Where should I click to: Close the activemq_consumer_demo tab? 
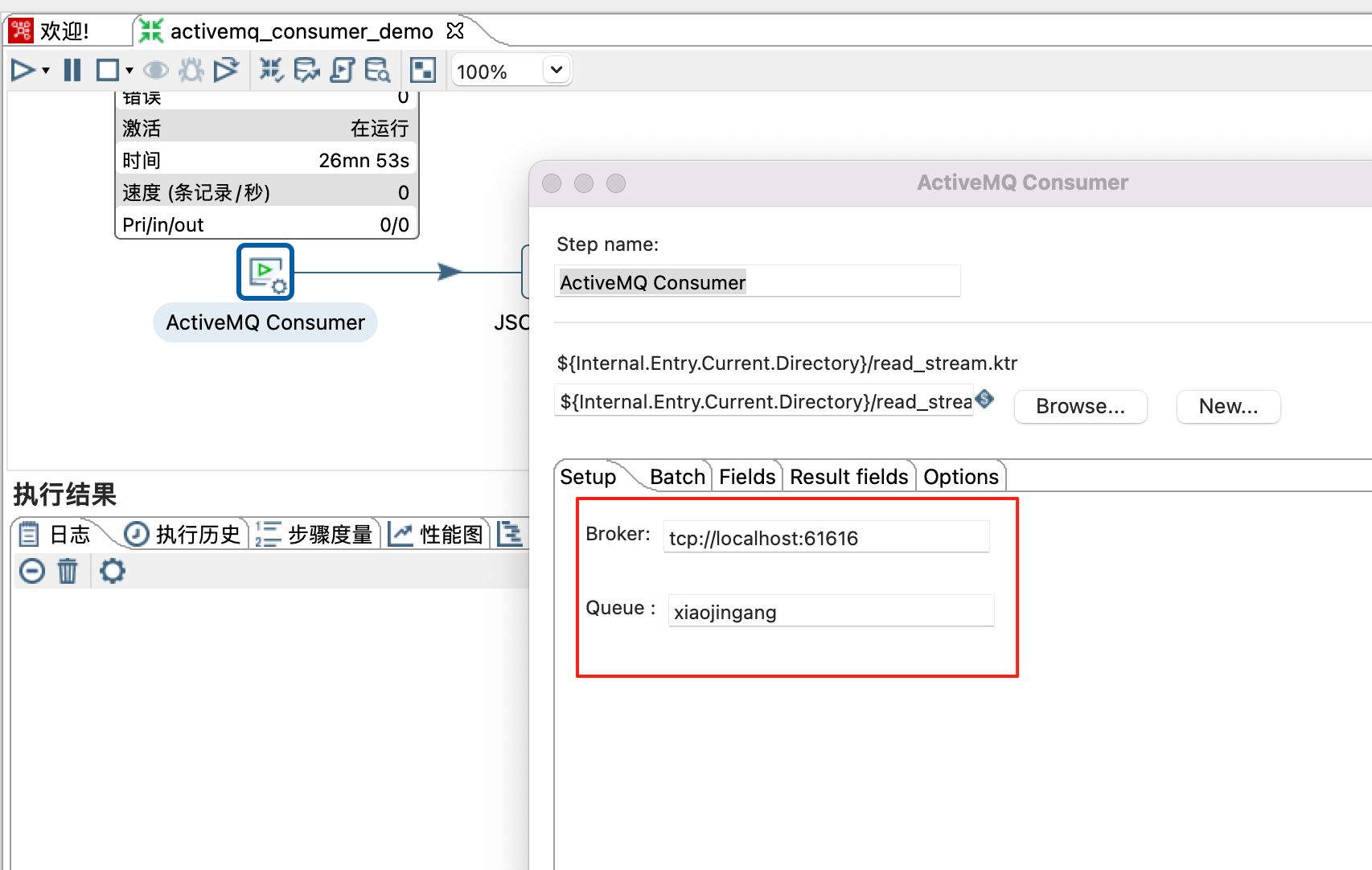click(x=455, y=31)
